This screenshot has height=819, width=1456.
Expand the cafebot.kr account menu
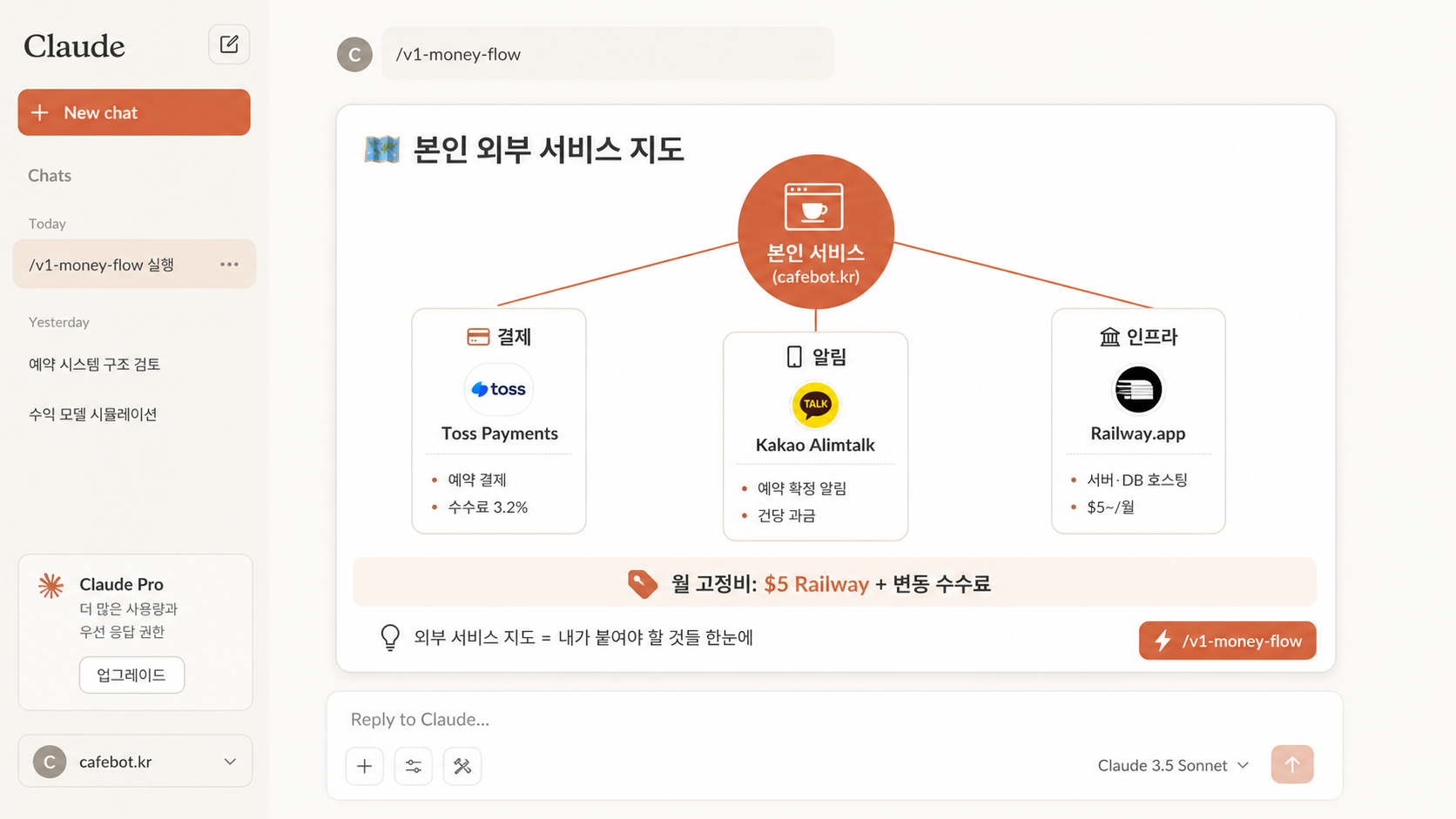point(230,762)
